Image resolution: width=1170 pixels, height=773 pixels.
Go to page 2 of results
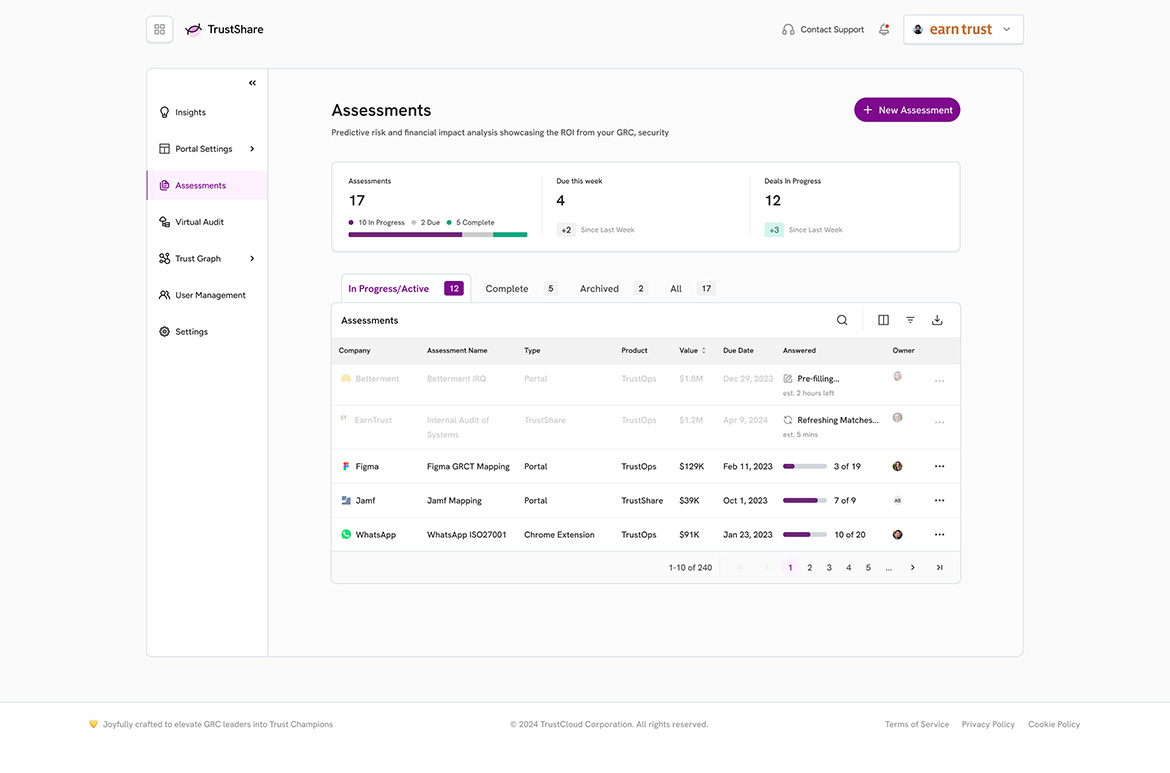coord(810,568)
